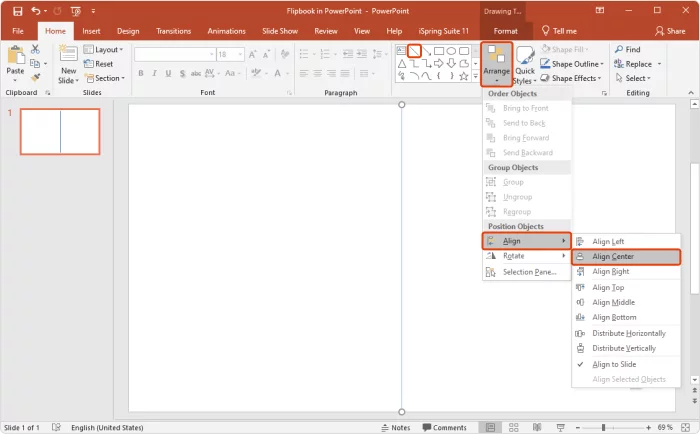Toggle text Shadow button

point(182,73)
